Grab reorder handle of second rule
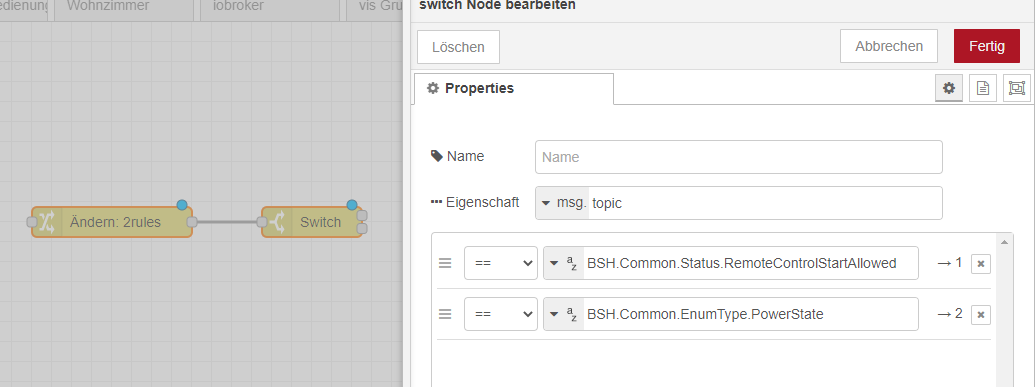Viewport: 1035px width, 387px height. coord(446,314)
